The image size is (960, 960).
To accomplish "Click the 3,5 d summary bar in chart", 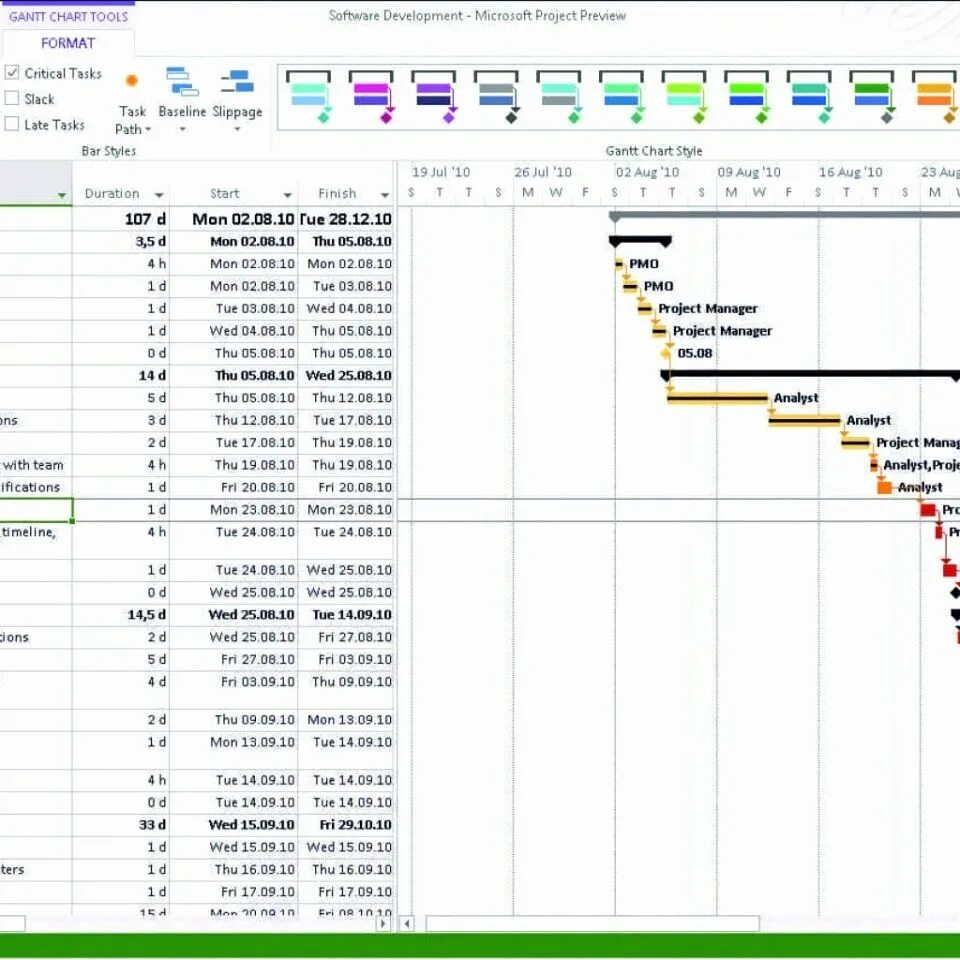I will coord(640,241).
